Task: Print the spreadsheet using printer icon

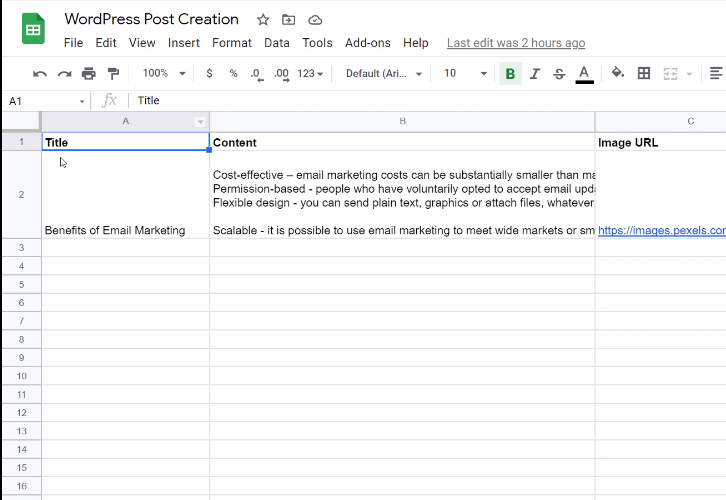Action: (89, 74)
